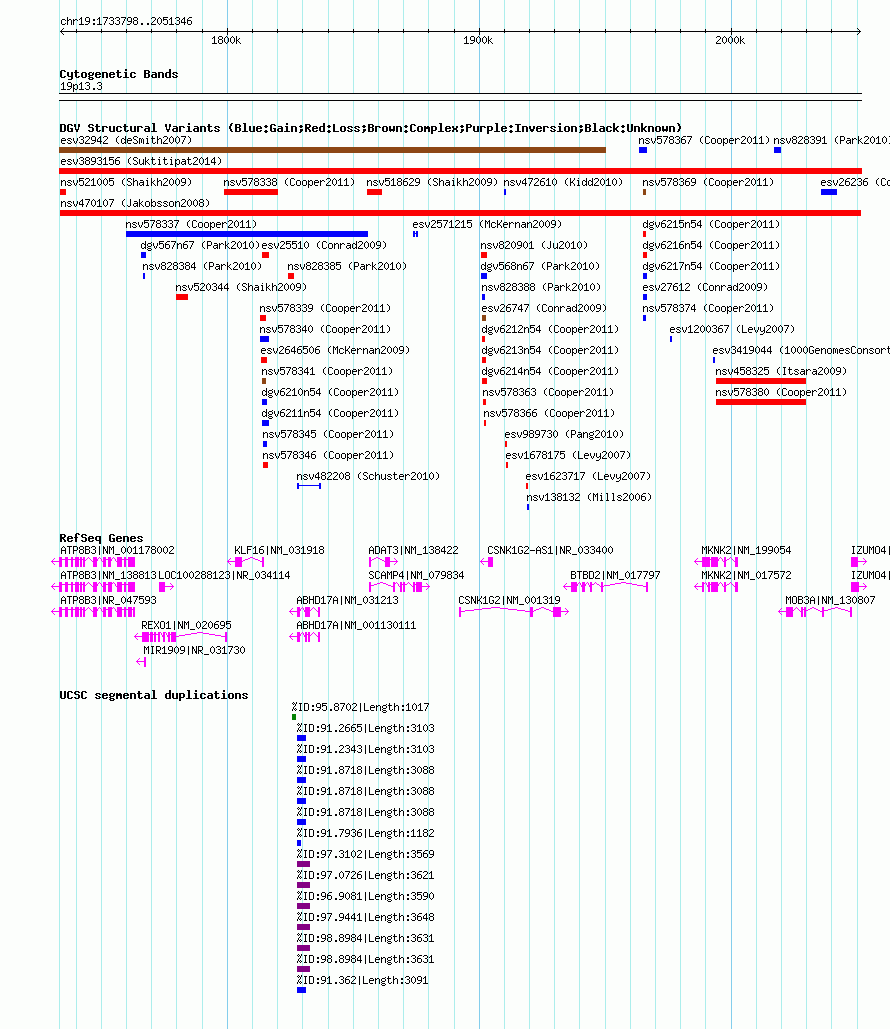
Task: Click the nsv578367 (Cooper2011) label
Action: (704, 140)
